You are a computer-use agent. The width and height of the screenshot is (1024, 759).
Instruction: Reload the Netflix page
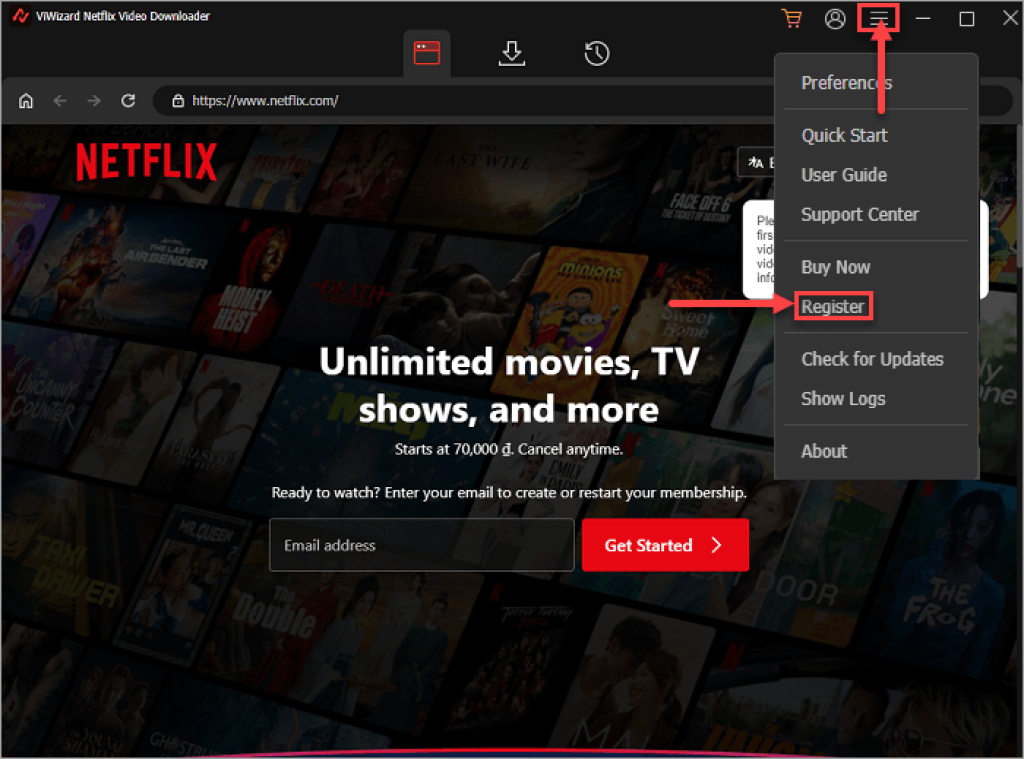point(128,100)
